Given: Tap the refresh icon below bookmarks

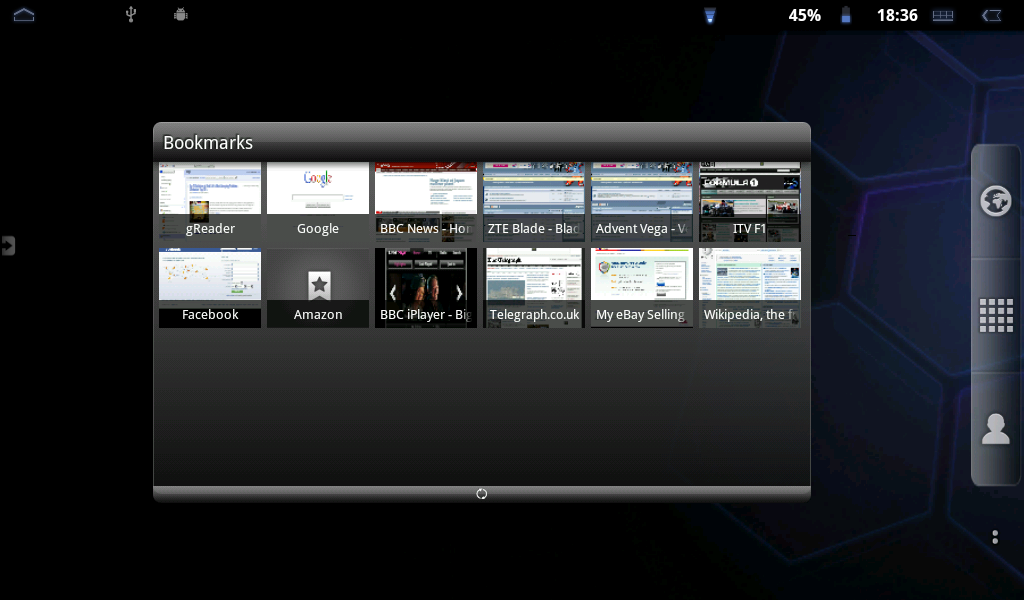Looking at the screenshot, I should coord(481,494).
